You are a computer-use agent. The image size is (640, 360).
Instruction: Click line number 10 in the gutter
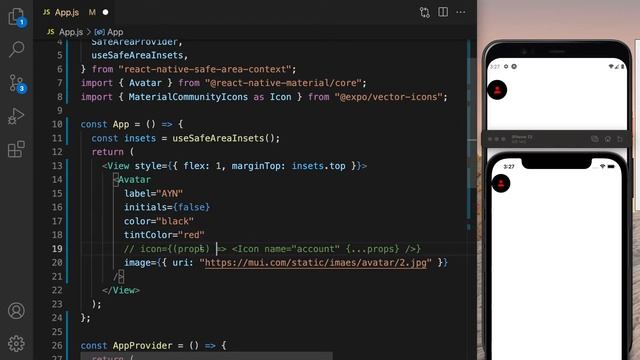point(57,124)
